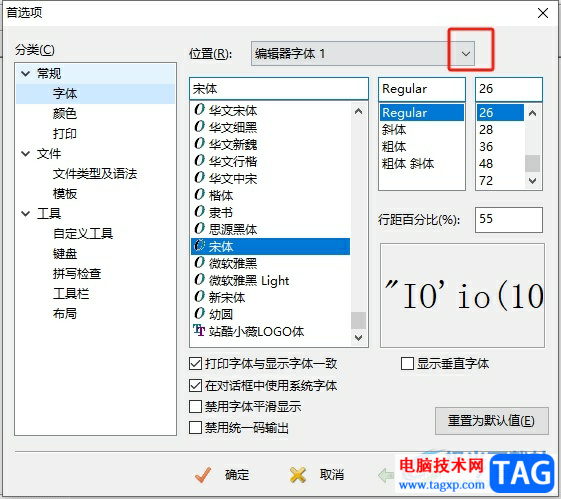This screenshot has width=561, height=499.
Task: Select font size 28
Action: point(486,129)
